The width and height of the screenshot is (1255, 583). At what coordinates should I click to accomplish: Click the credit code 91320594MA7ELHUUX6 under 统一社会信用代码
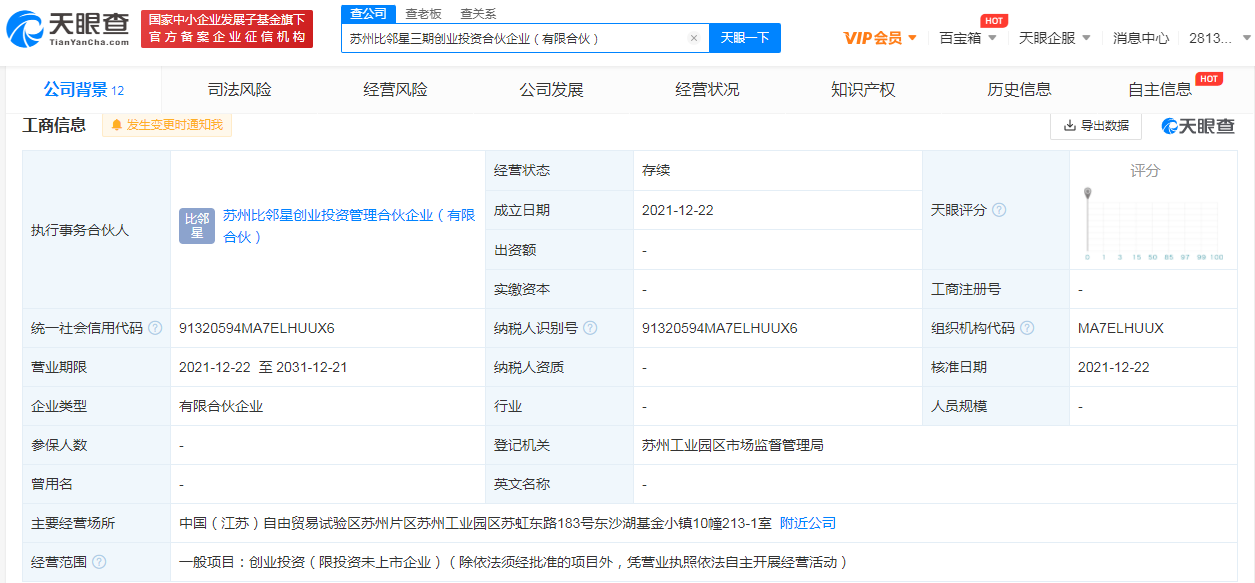(x=257, y=328)
